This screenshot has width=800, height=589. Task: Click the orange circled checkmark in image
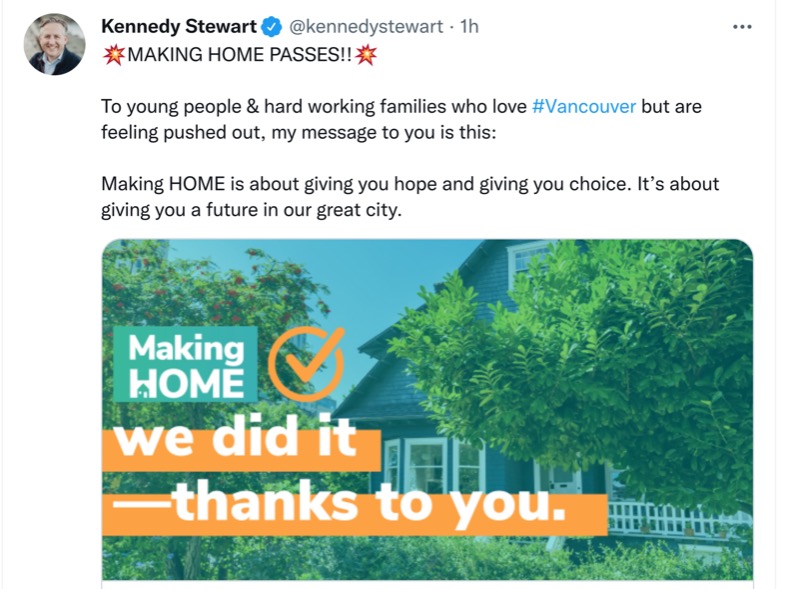pyautogui.click(x=306, y=363)
